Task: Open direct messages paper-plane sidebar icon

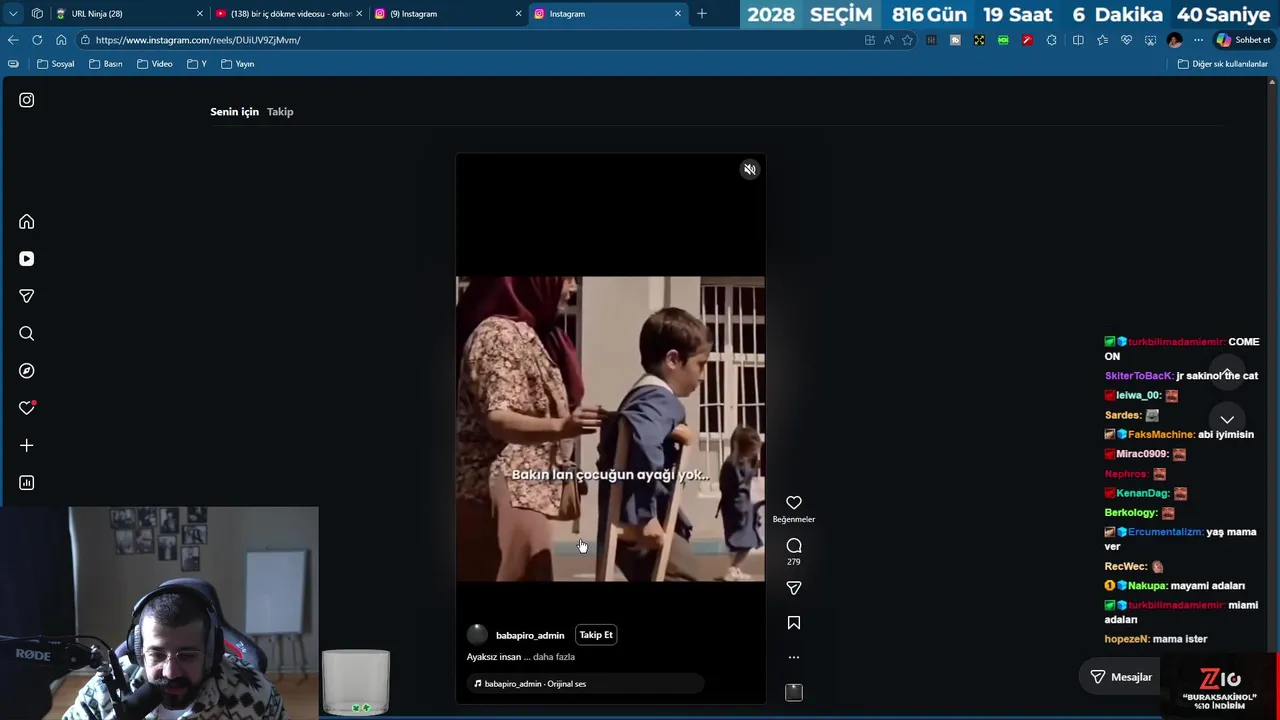Action: pyautogui.click(x=27, y=296)
